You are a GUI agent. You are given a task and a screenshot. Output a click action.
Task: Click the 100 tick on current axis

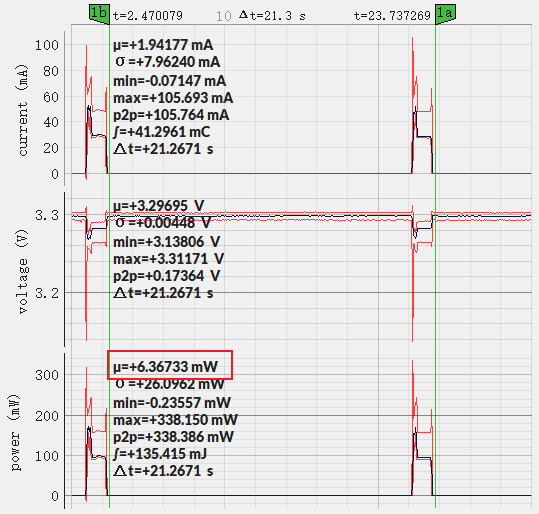point(47,45)
